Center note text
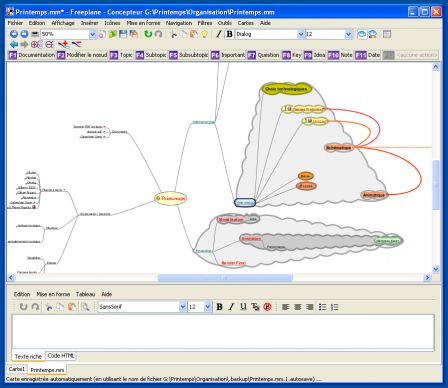Screen dimensions: 448x388 click(x=298, y=307)
